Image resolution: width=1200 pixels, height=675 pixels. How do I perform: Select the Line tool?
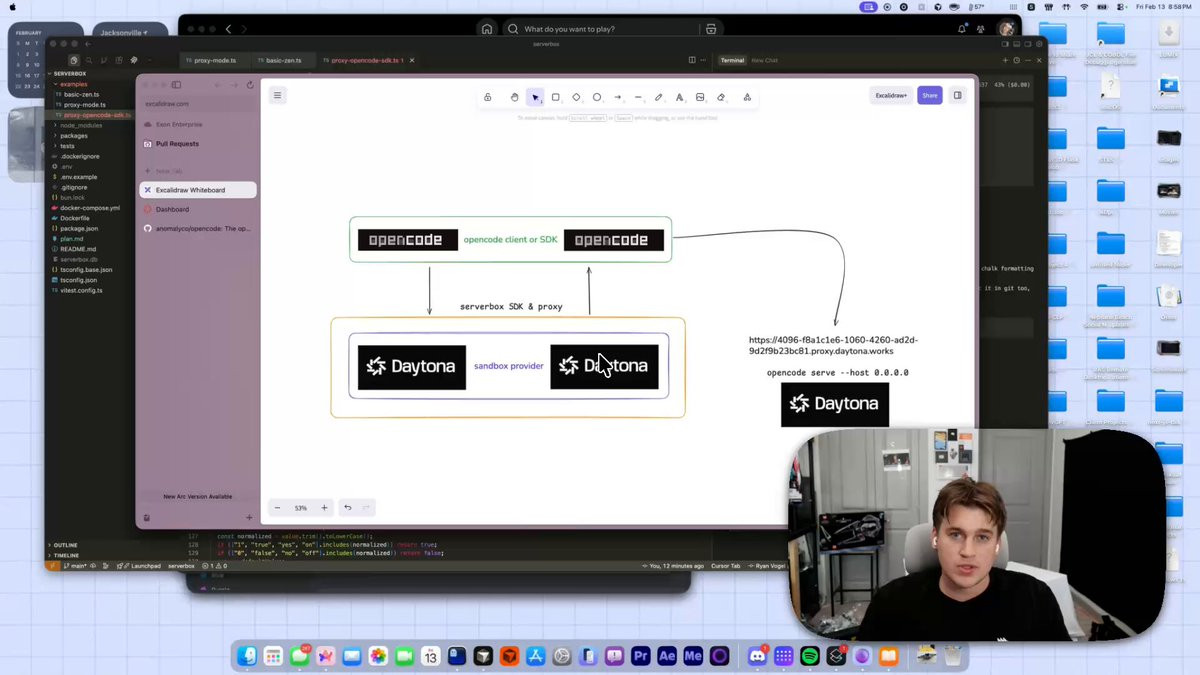pos(638,97)
